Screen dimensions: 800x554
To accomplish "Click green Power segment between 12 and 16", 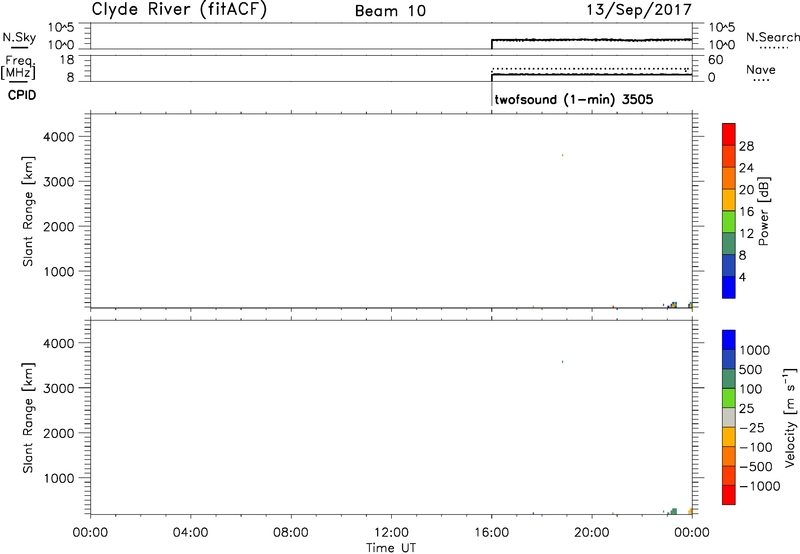I will click(729, 221).
